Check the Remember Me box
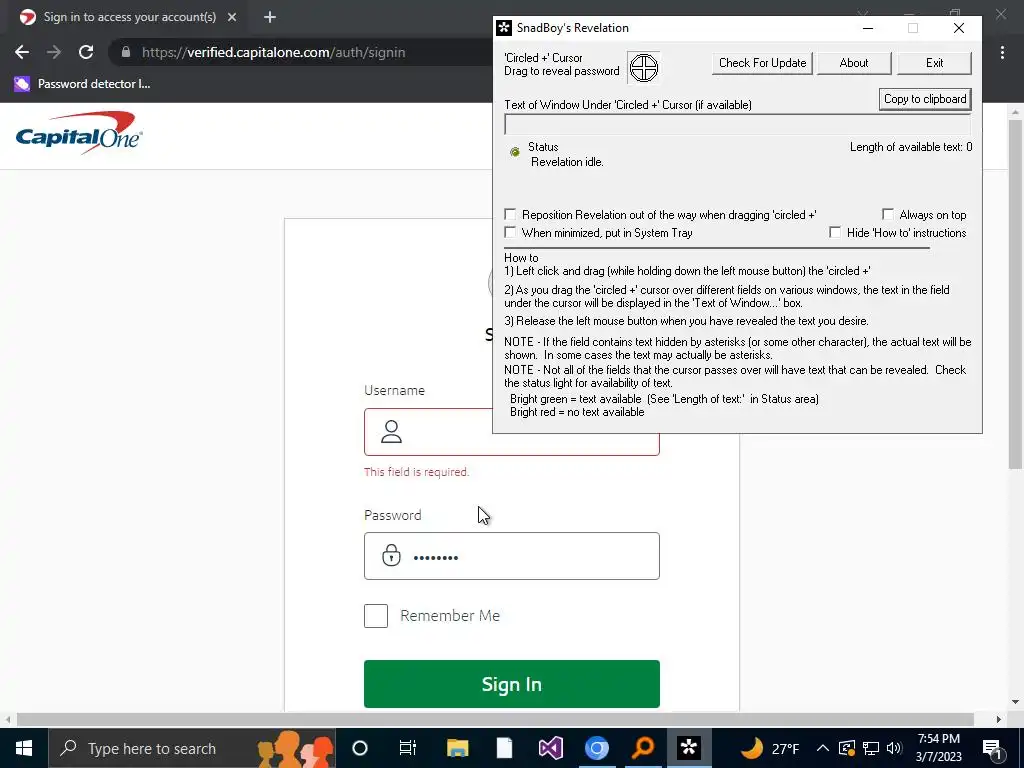This screenshot has width=1024, height=768. (376, 615)
